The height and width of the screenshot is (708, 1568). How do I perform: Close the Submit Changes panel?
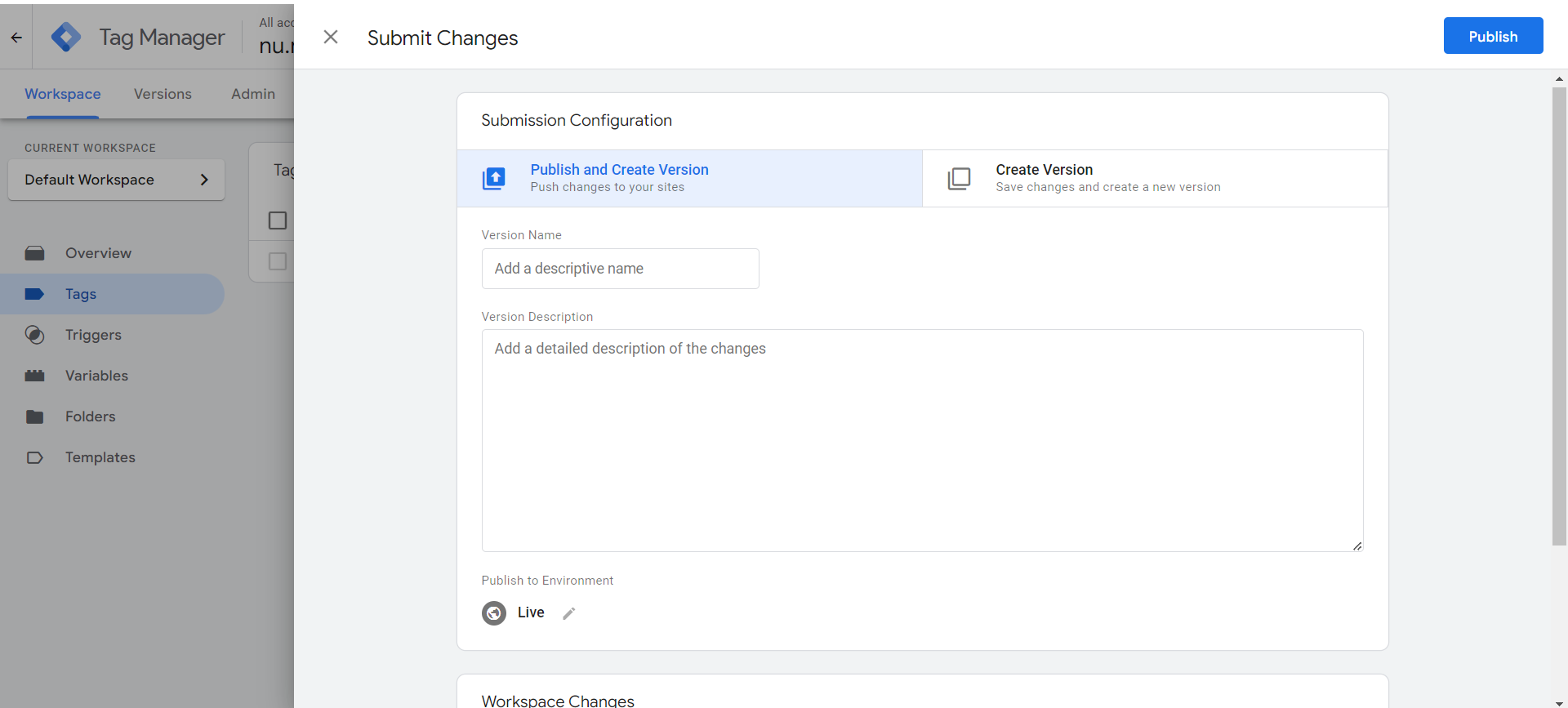(x=331, y=37)
